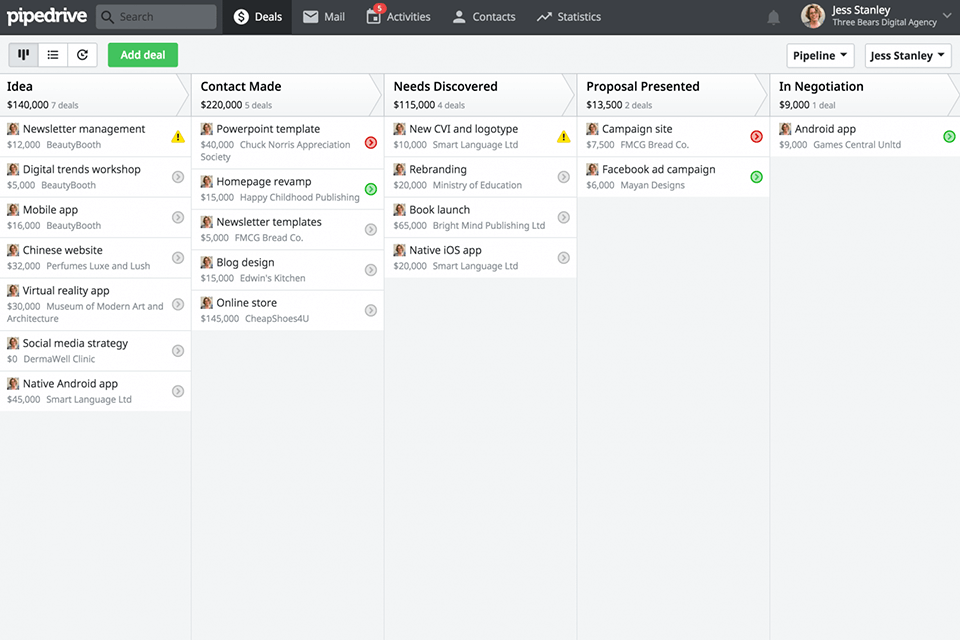The width and height of the screenshot is (960, 640).
Task: Open the Activities tab
Action: (398, 17)
